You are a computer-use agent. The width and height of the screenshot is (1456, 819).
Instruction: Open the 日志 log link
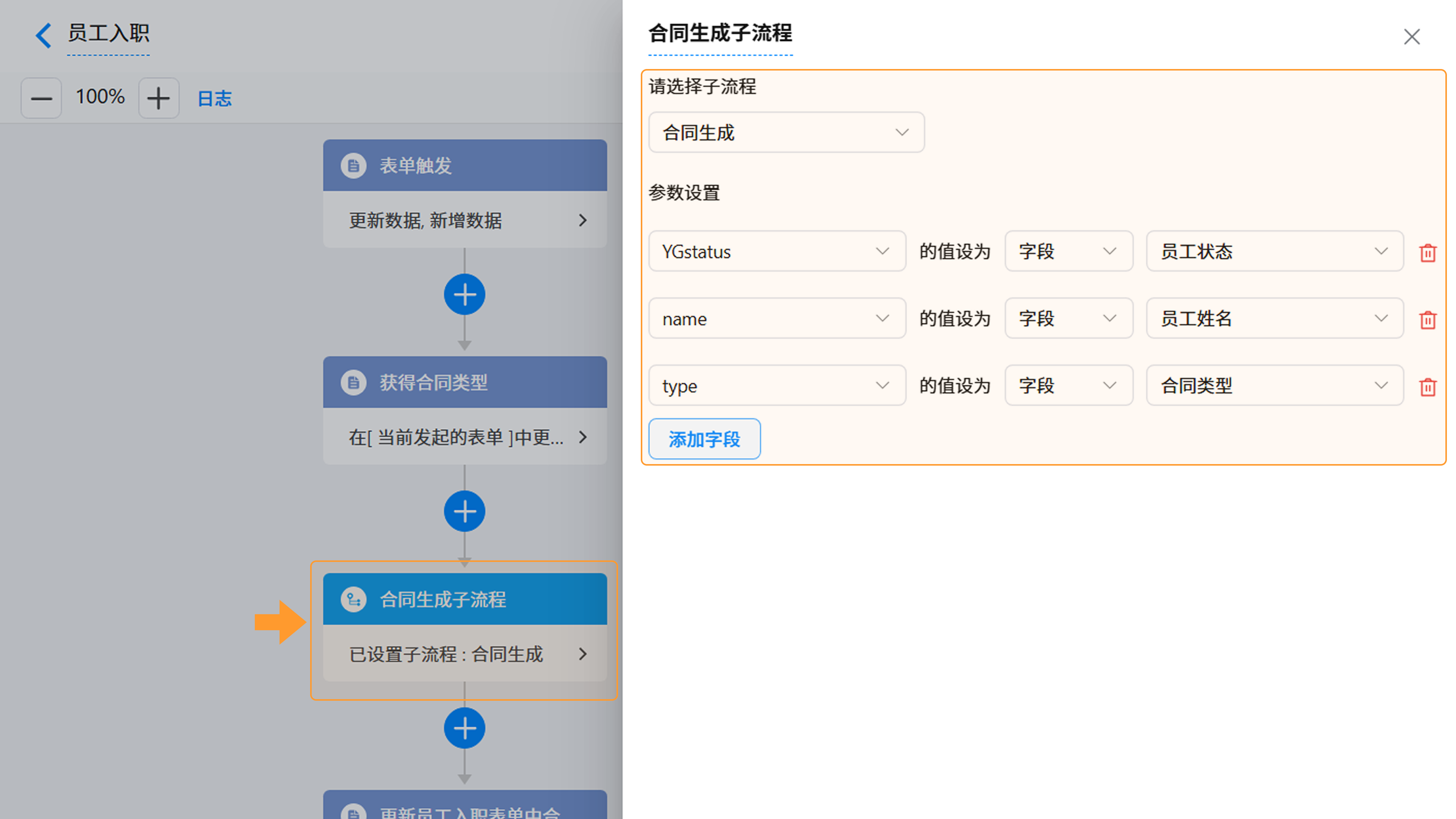coord(215,98)
